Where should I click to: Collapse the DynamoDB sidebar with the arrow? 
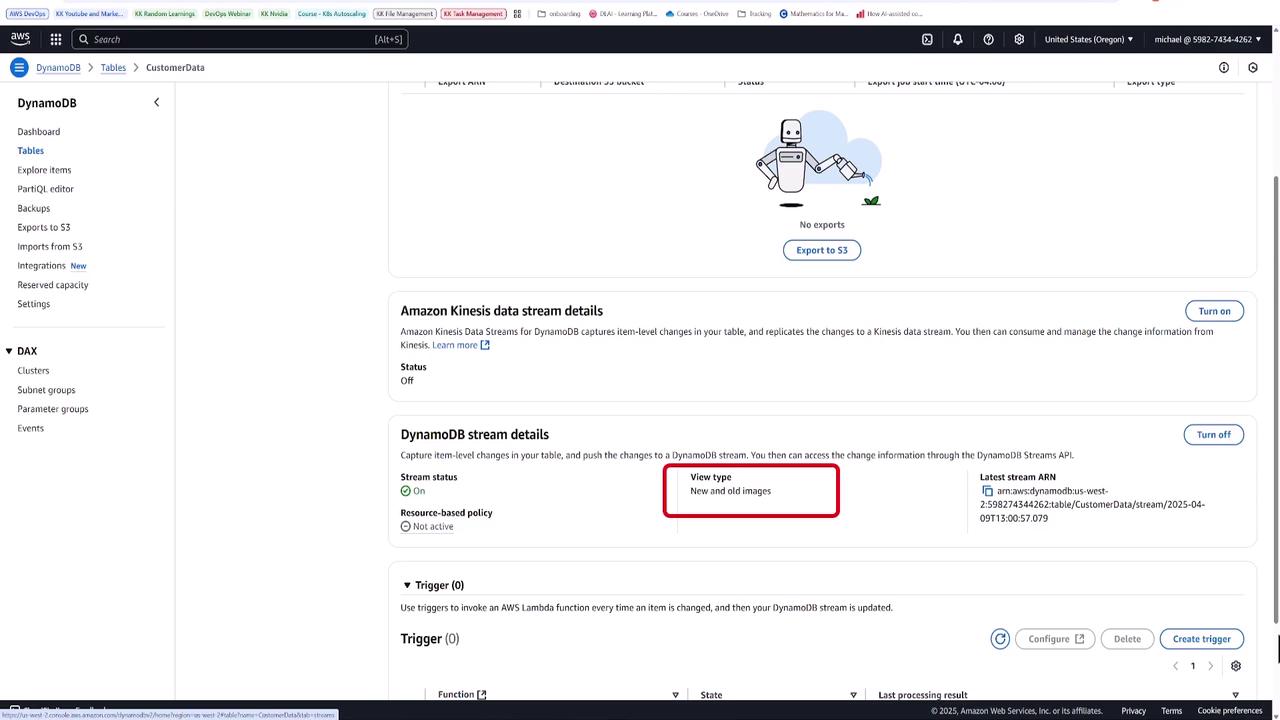pyautogui.click(x=156, y=102)
